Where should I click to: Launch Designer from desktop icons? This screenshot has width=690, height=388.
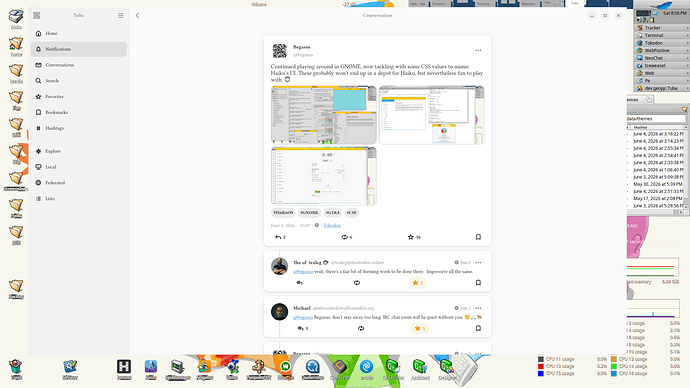[x=447, y=370]
